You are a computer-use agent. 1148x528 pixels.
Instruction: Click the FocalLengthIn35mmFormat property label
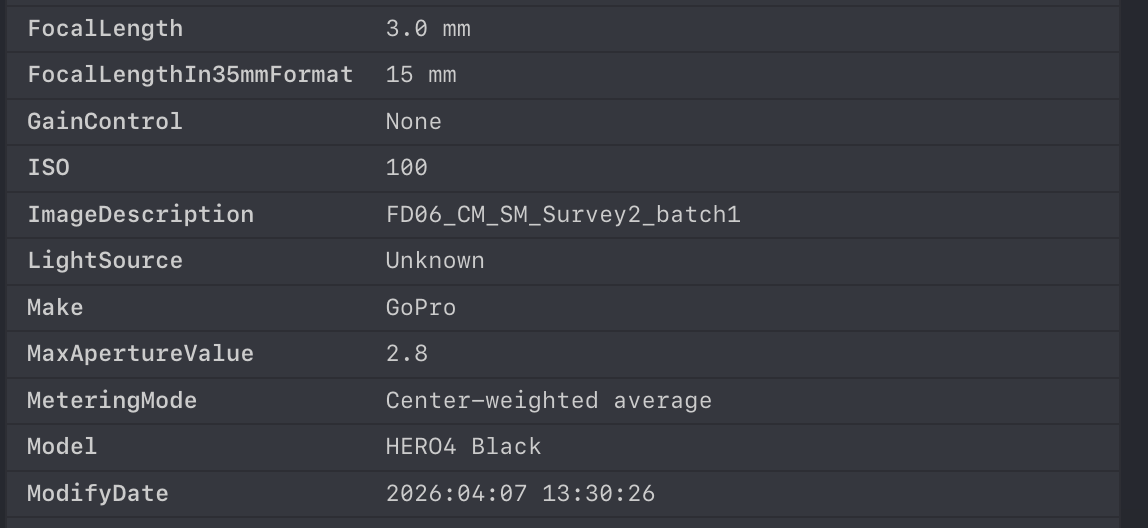pyautogui.click(x=190, y=75)
